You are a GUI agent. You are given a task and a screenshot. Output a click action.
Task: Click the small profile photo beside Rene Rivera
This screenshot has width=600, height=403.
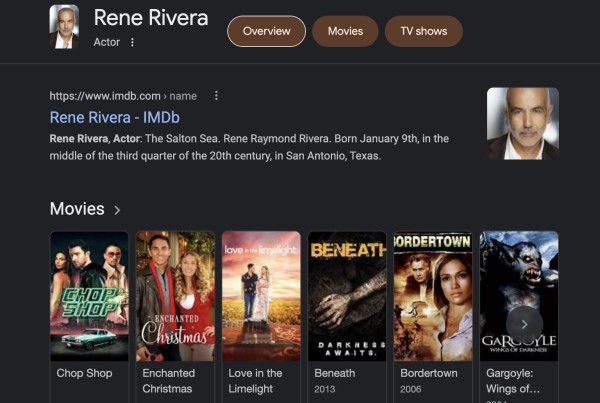(64, 27)
